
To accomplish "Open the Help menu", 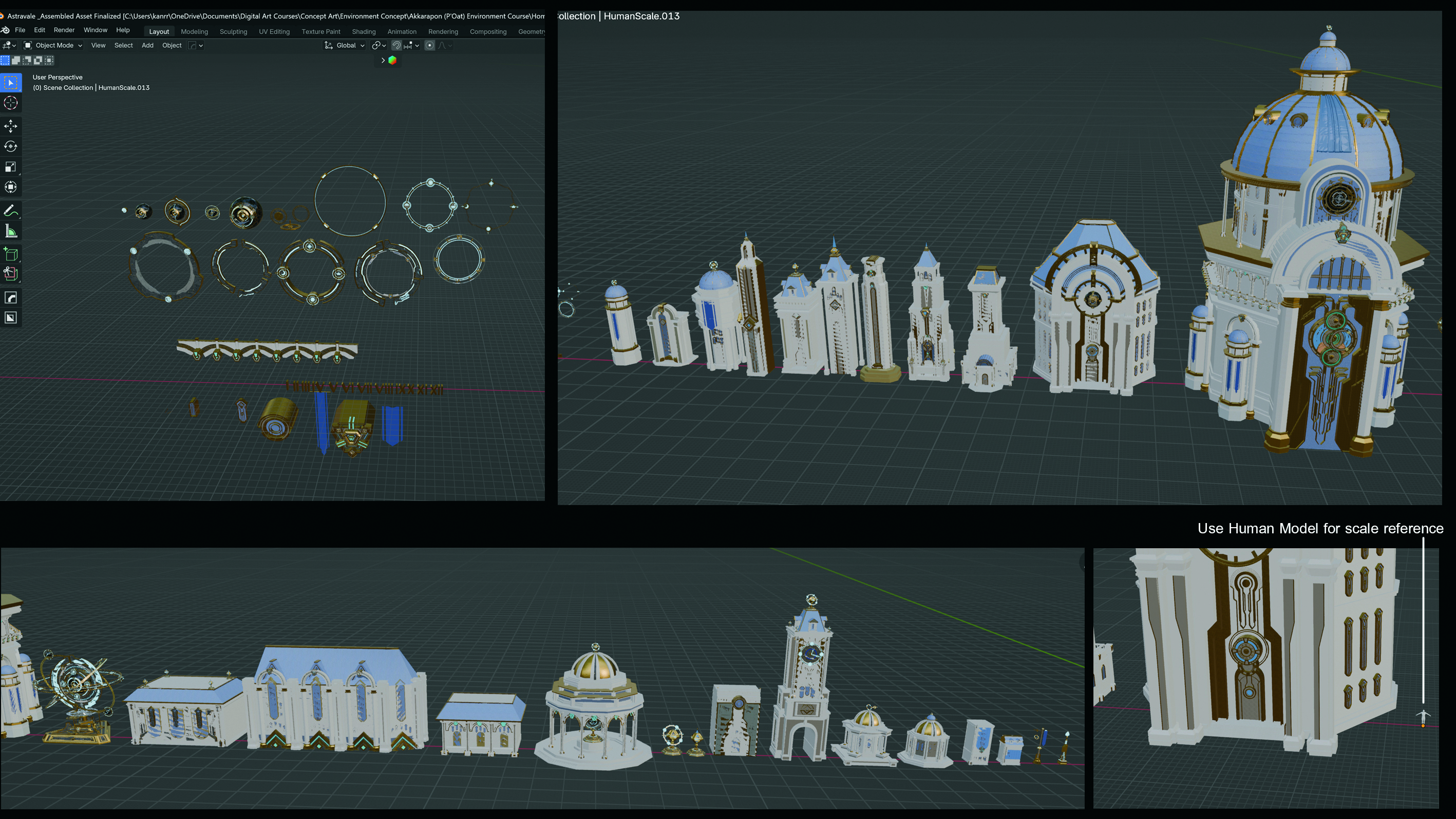I will [123, 30].
